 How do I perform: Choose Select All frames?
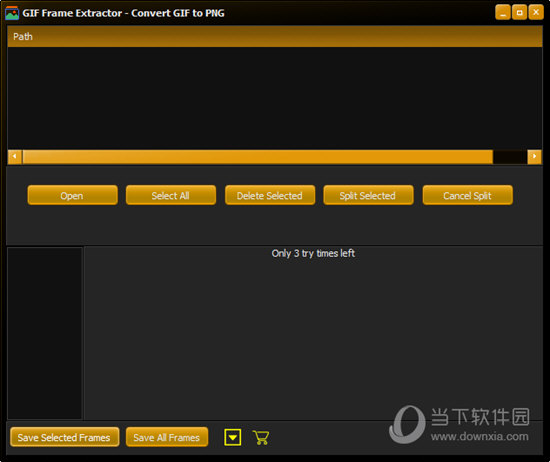tap(171, 195)
